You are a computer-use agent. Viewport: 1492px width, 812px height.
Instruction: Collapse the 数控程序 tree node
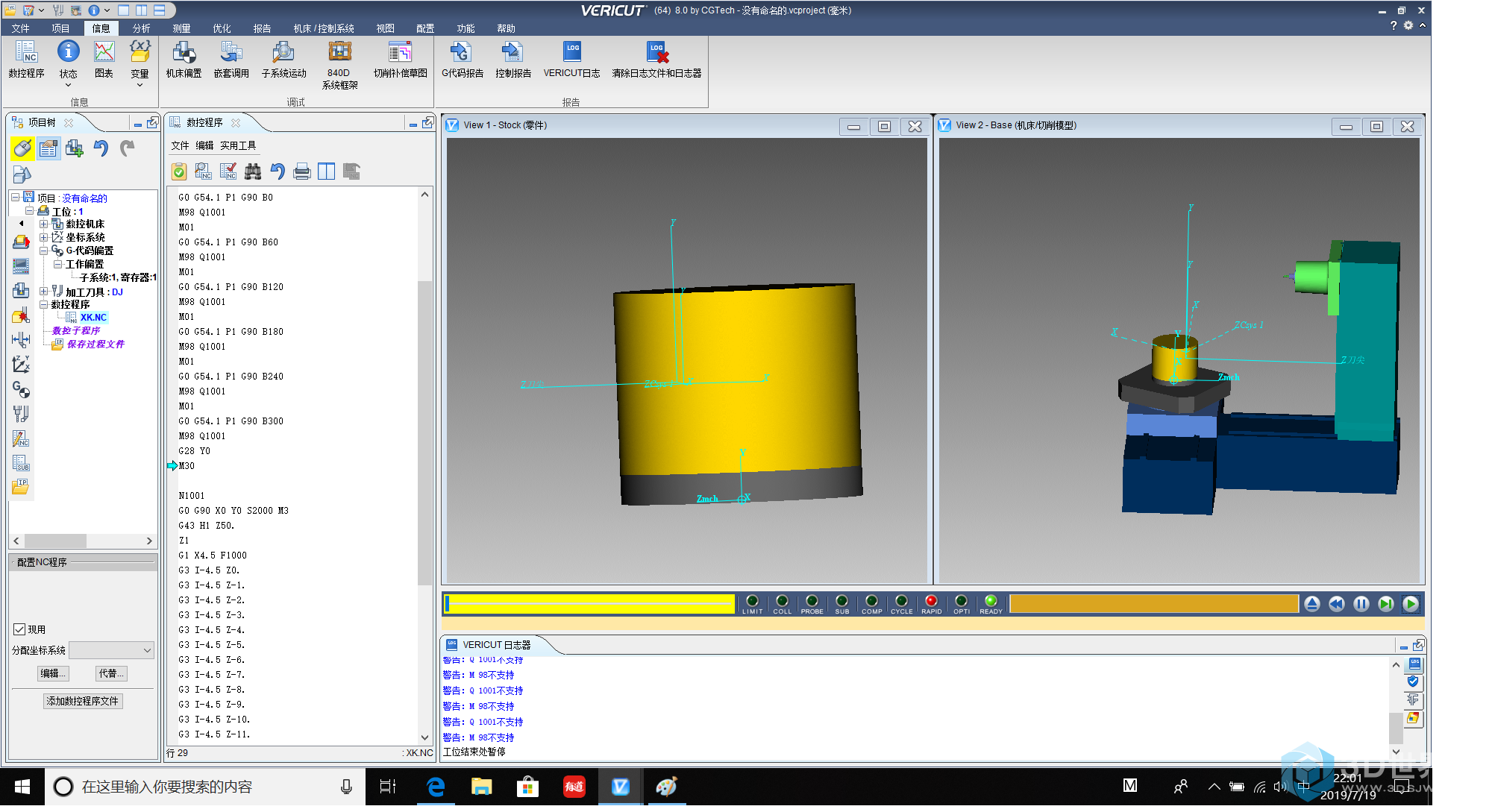(43, 304)
